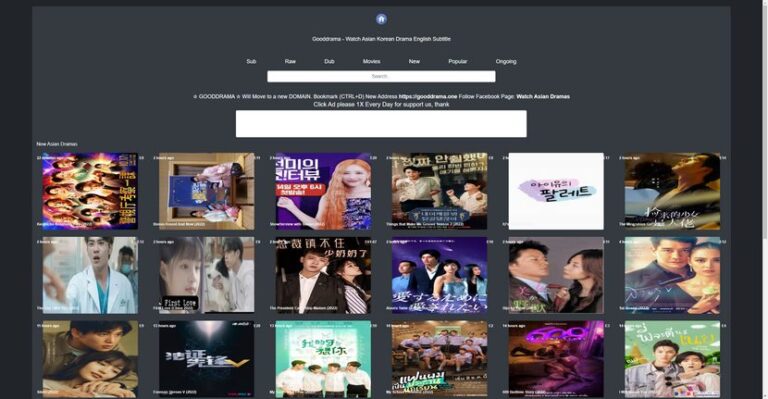Open the man and woman face-to-face poster

(556, 275)
